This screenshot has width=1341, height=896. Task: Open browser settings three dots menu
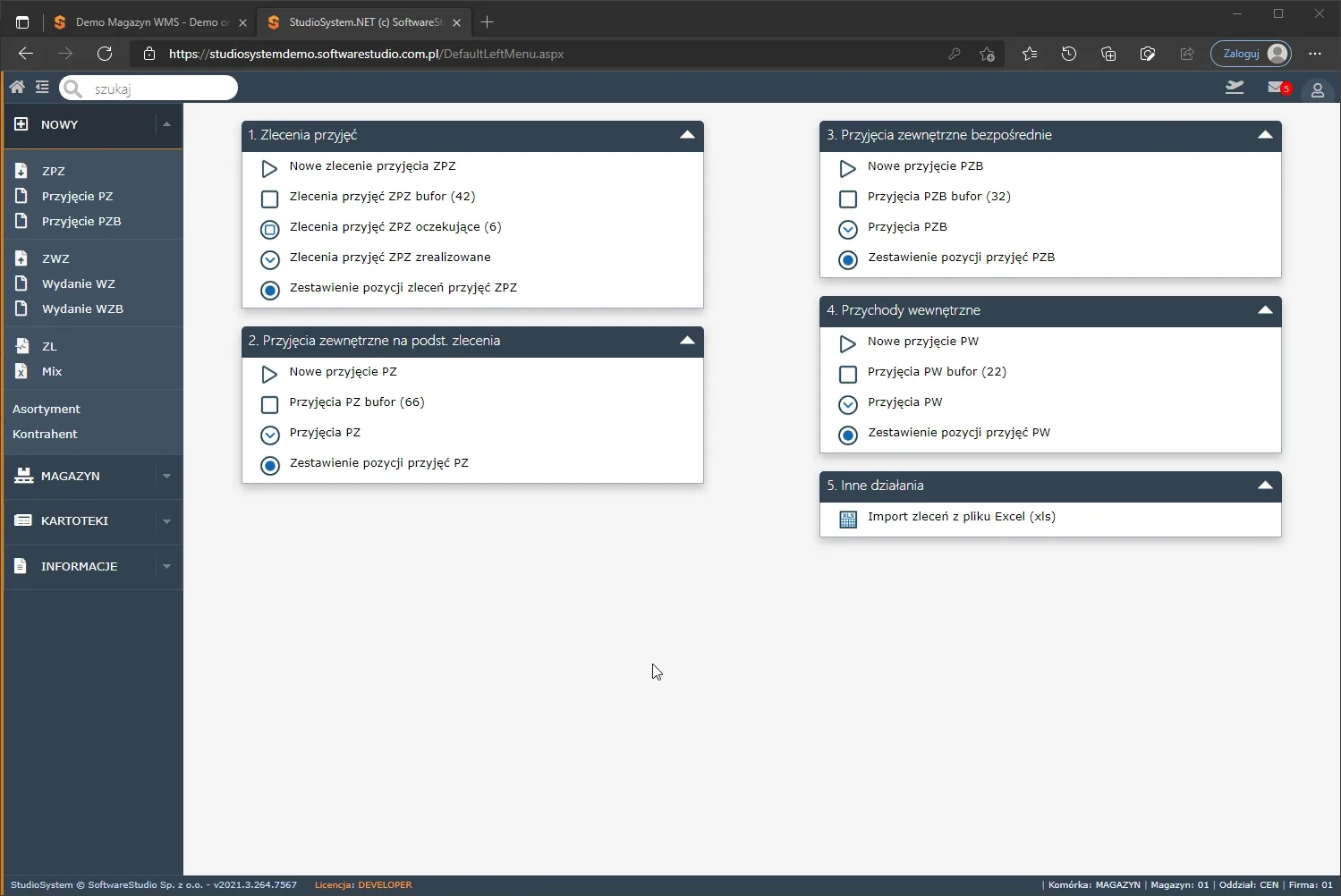1315,54
